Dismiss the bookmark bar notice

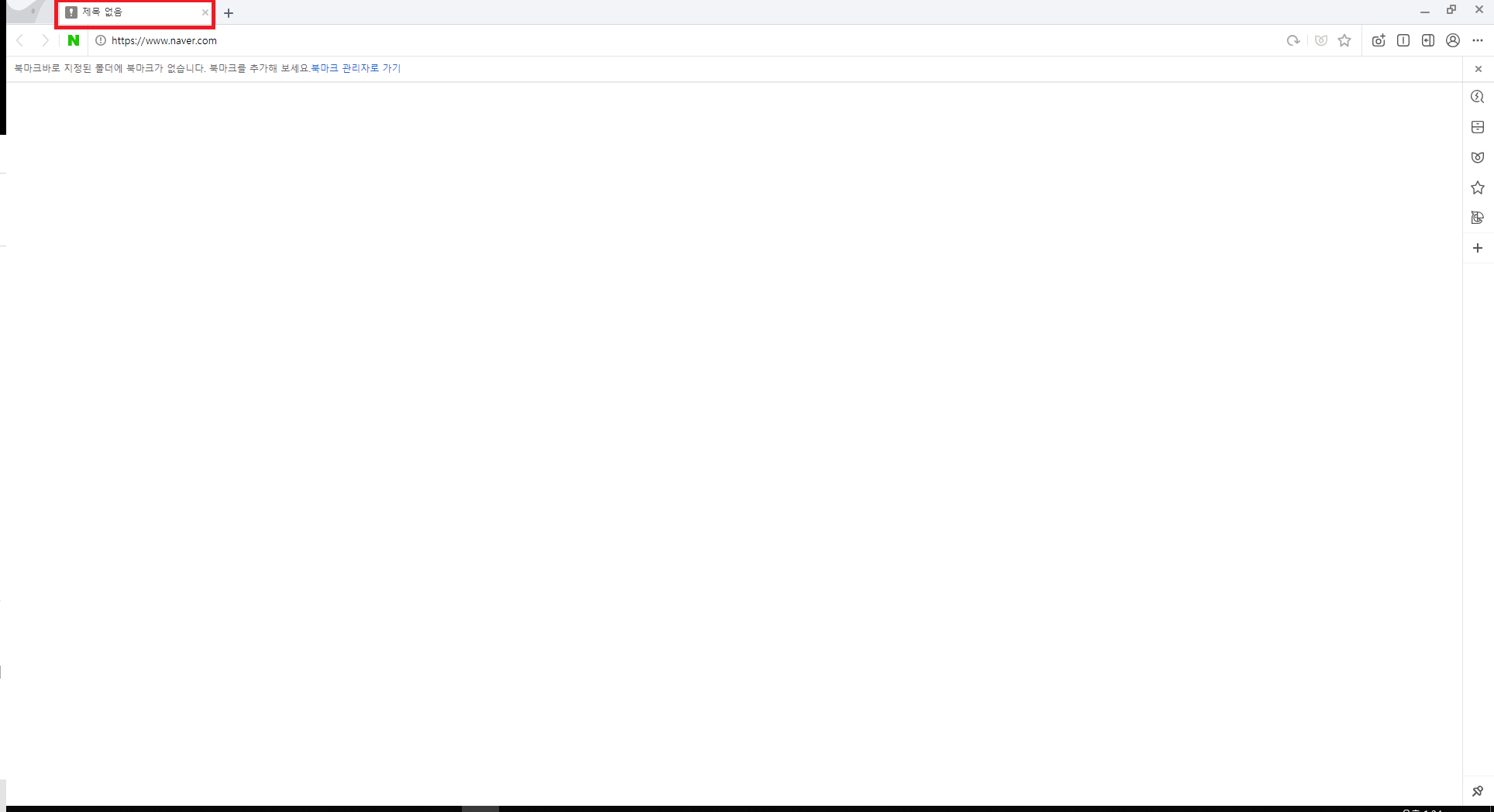tap(1479, 69)
